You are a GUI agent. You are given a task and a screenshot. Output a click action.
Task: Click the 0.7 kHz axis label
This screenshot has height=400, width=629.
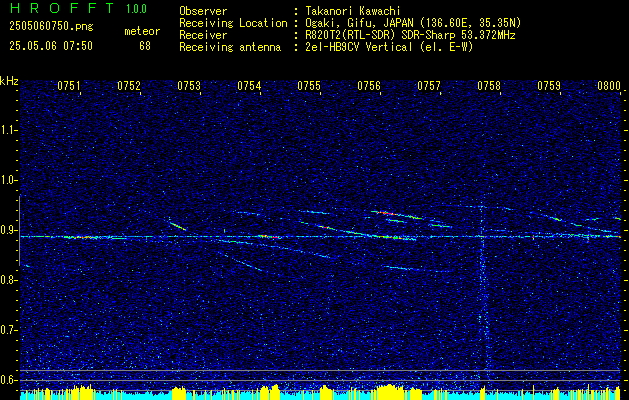click(x=8, y=330)
